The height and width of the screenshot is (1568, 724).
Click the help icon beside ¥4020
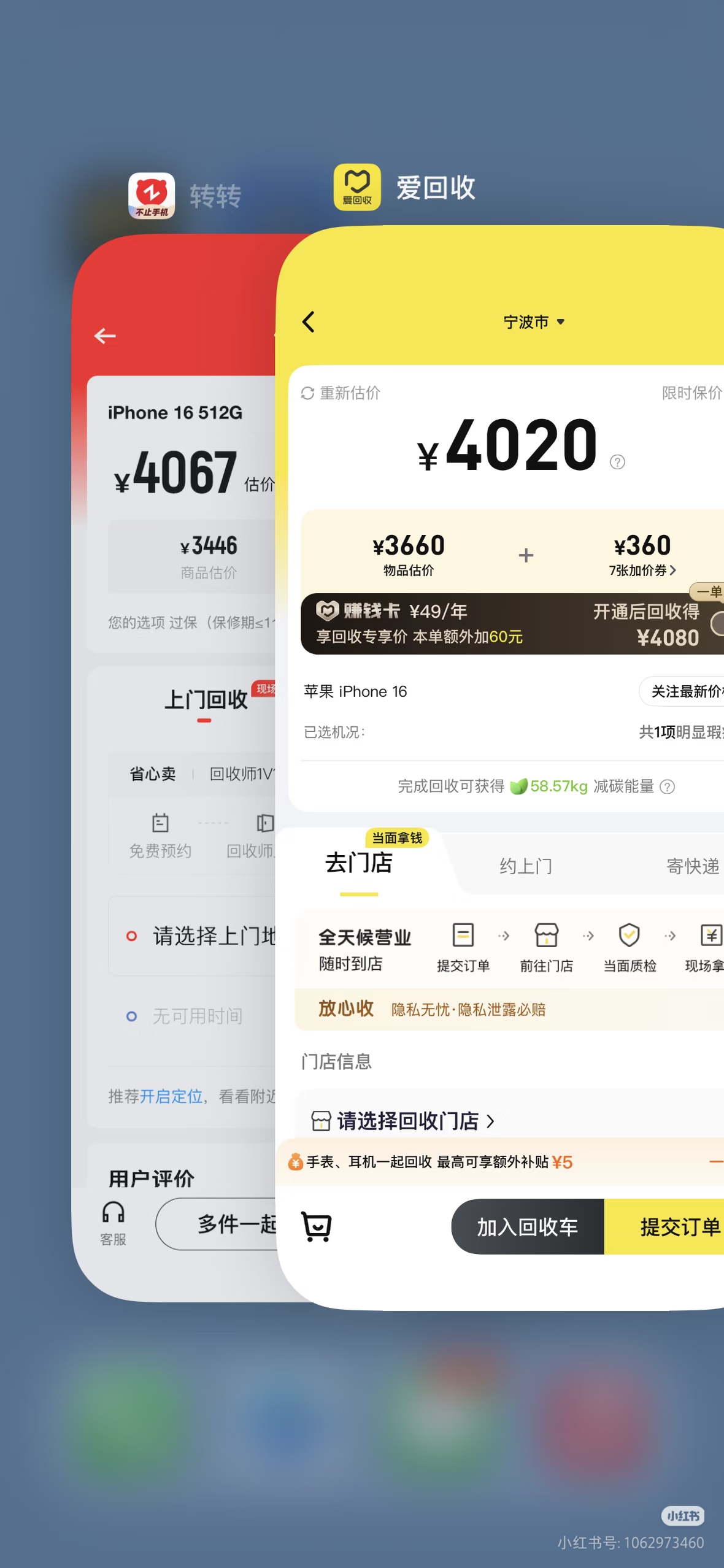point(617,462)
